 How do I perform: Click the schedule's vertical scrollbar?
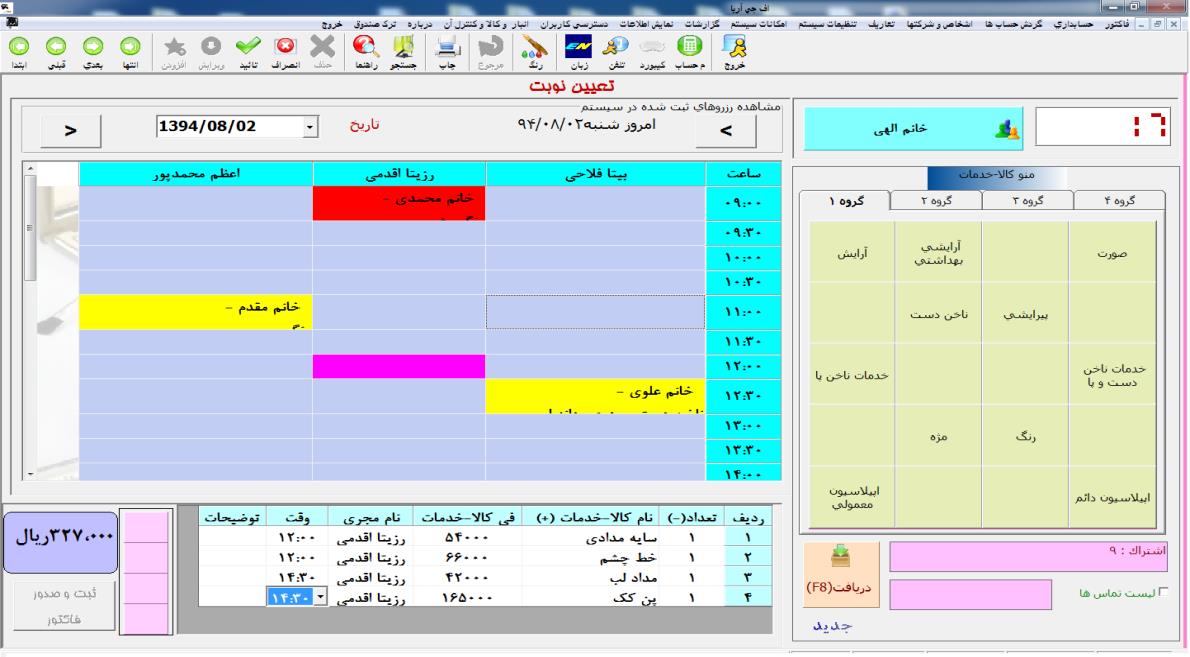[30, 321]
